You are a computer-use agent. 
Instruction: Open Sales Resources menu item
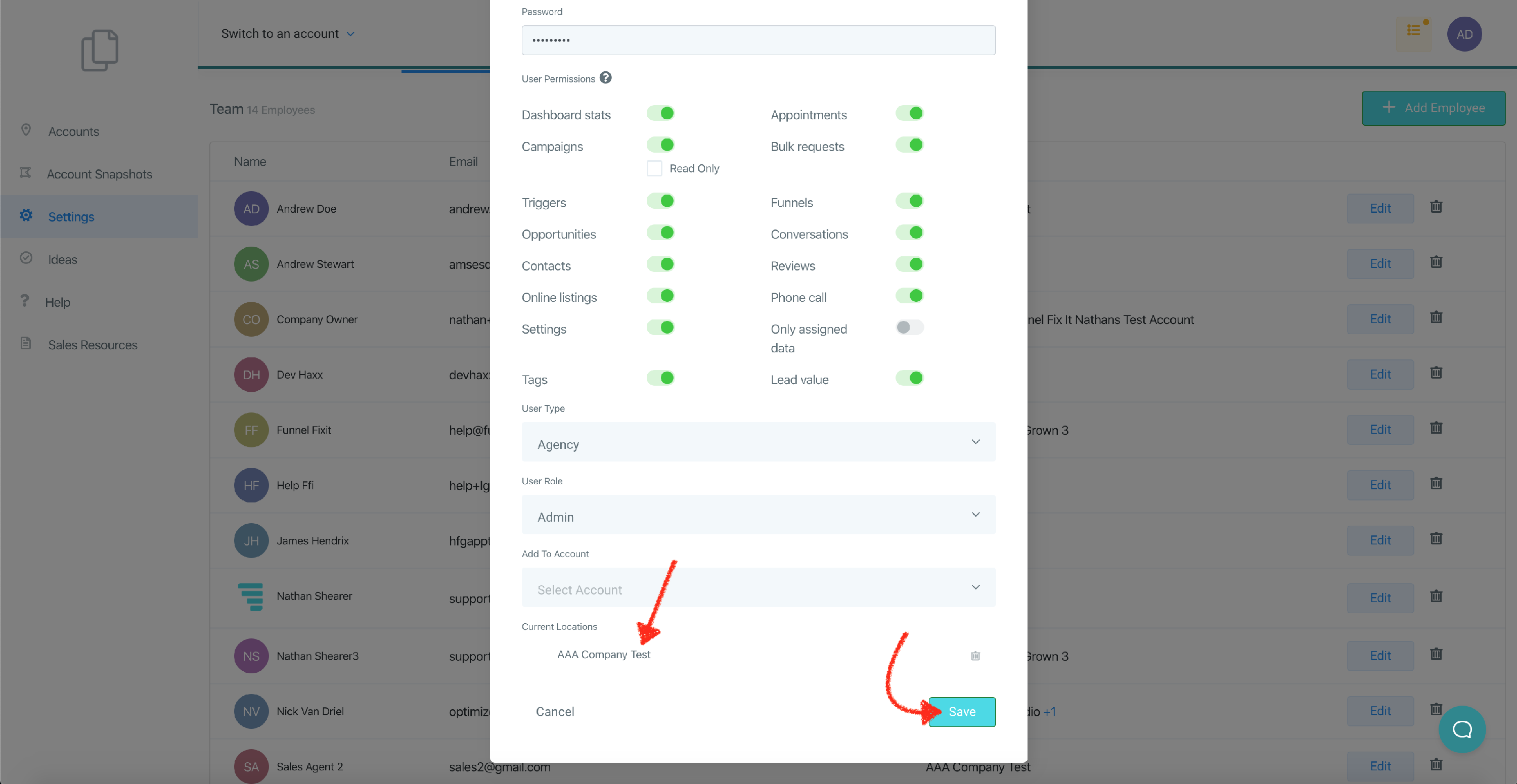tap(93, 345)
